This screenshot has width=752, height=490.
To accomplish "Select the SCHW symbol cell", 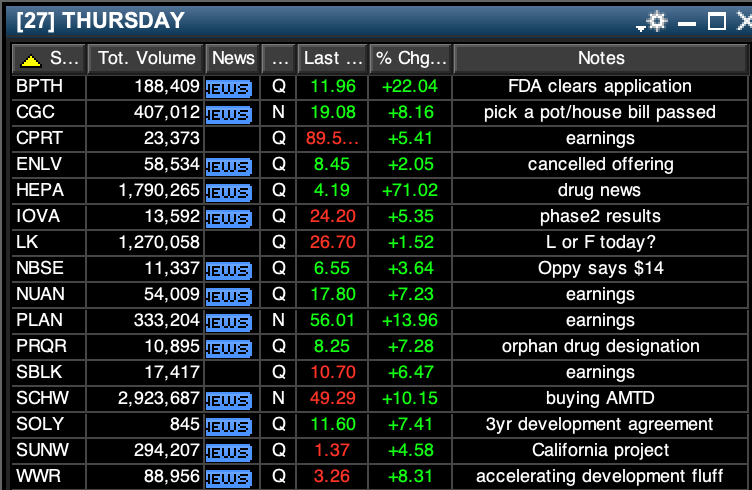I will coord(48,398).
